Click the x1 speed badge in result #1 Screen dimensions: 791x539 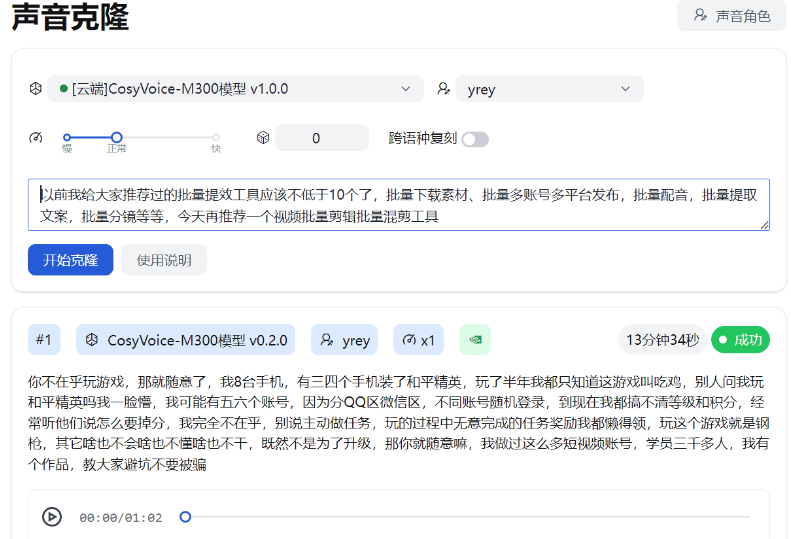(418, 340)
